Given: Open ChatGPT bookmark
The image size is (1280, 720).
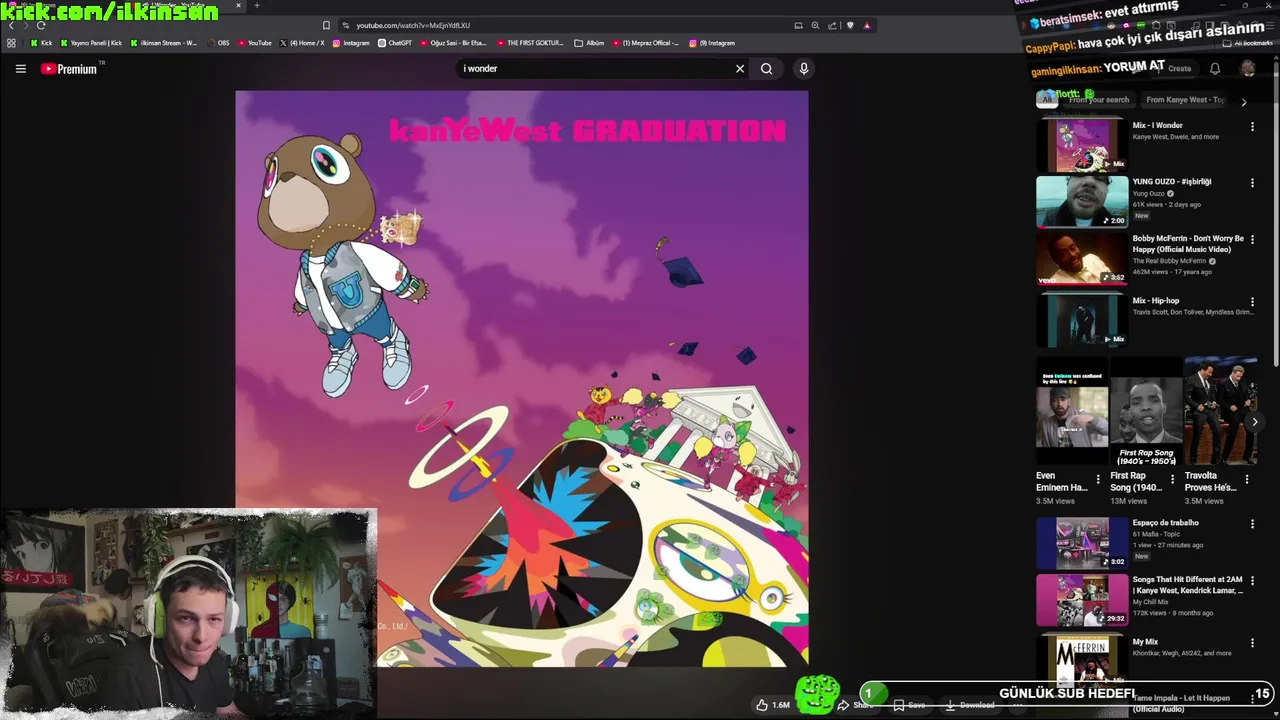Looking at the screenshot, I should (394, 43).
